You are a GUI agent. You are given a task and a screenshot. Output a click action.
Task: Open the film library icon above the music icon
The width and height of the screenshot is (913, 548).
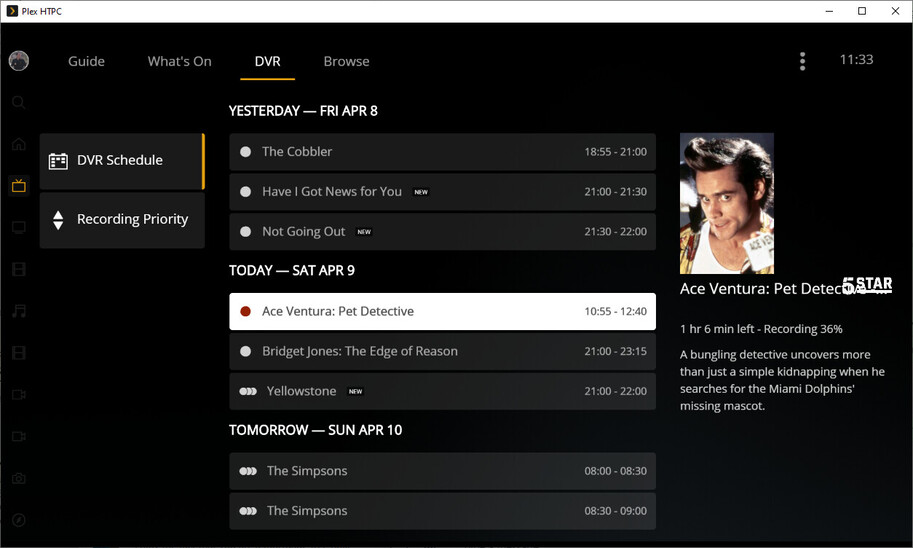click(x=19, y=269)
